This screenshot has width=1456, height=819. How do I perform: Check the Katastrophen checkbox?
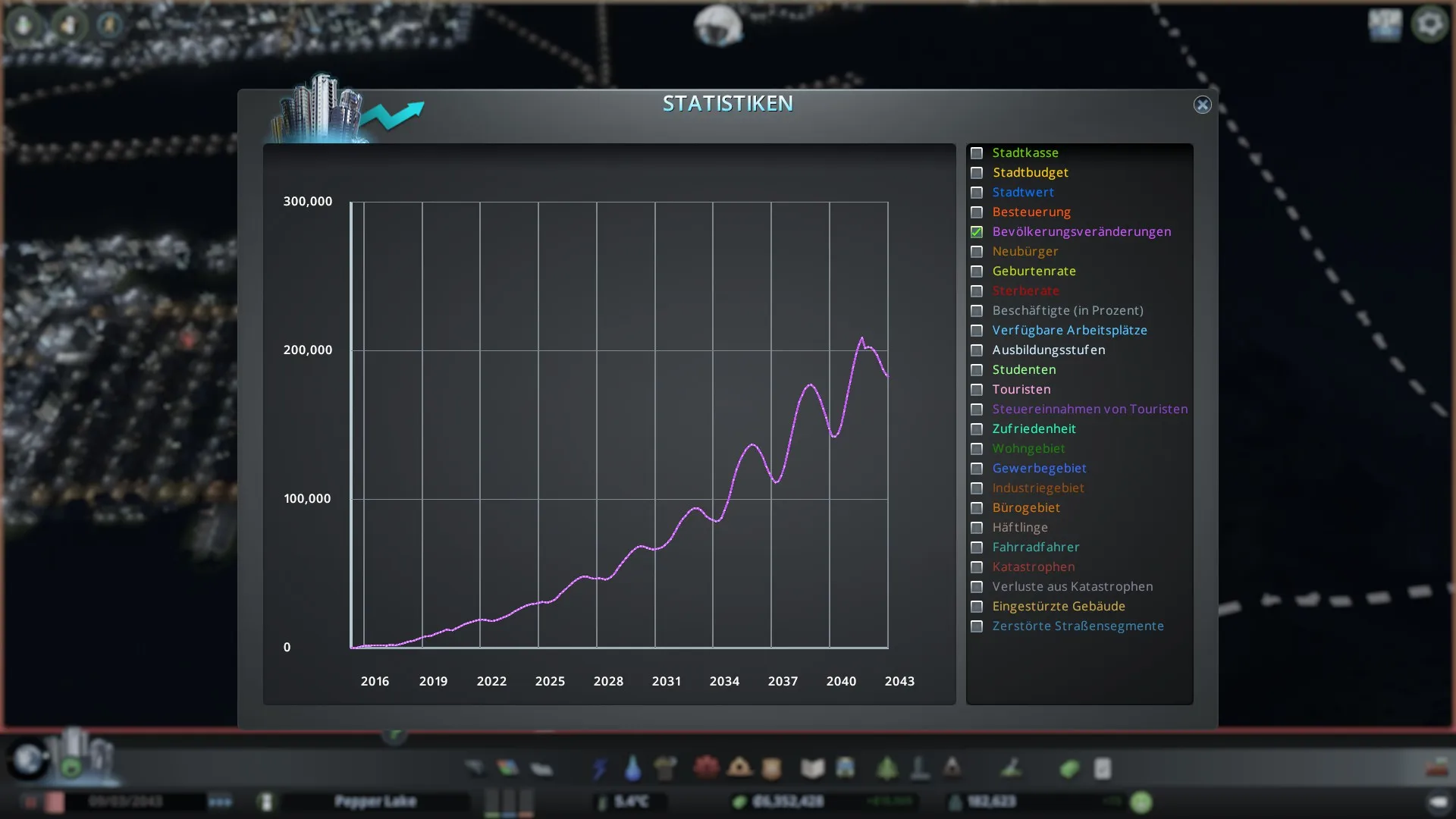977,567
